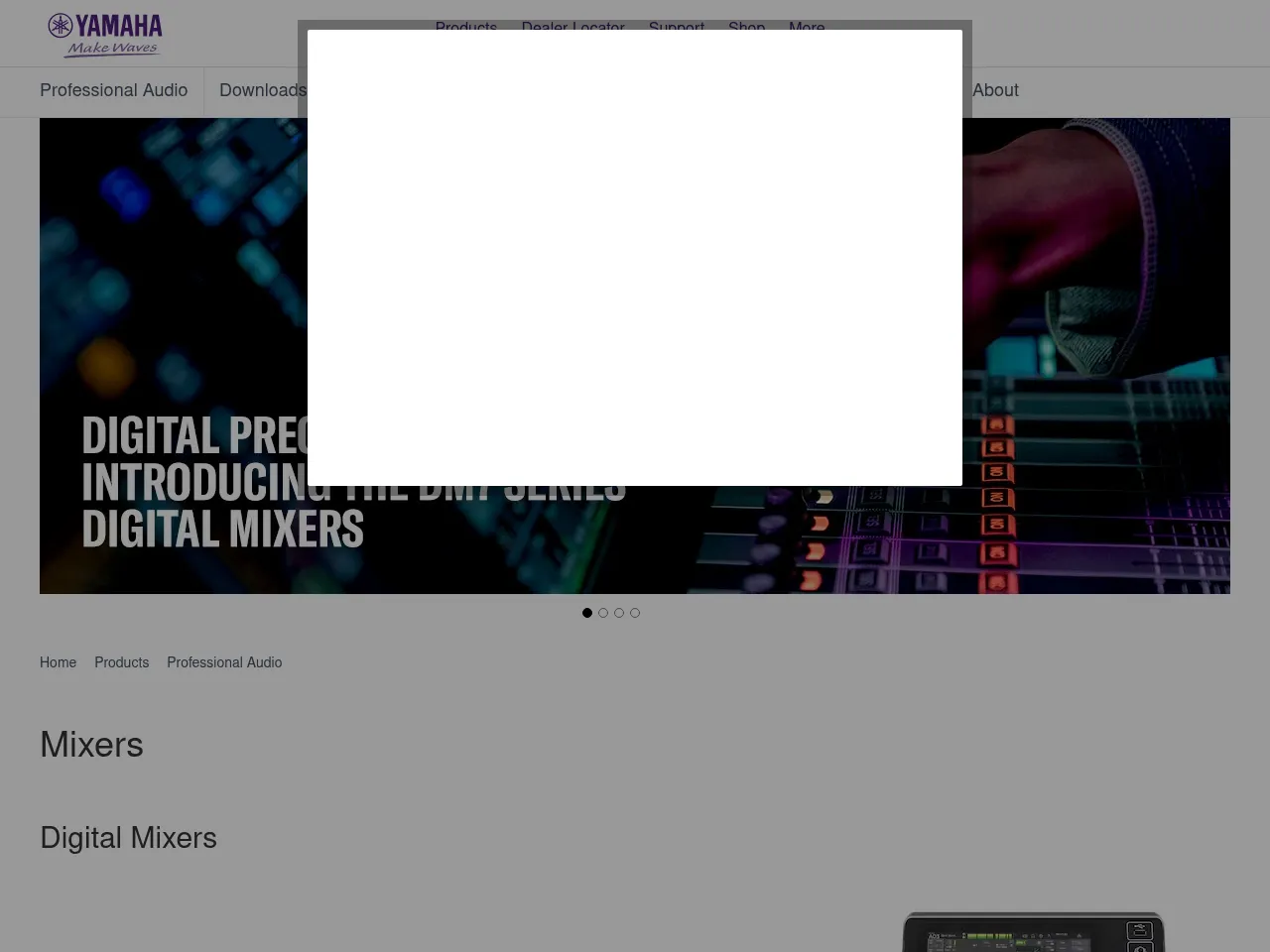The image size is (1270, 952).
Task: Switch to the second carousel slide dot
Action: coord(603,613)
